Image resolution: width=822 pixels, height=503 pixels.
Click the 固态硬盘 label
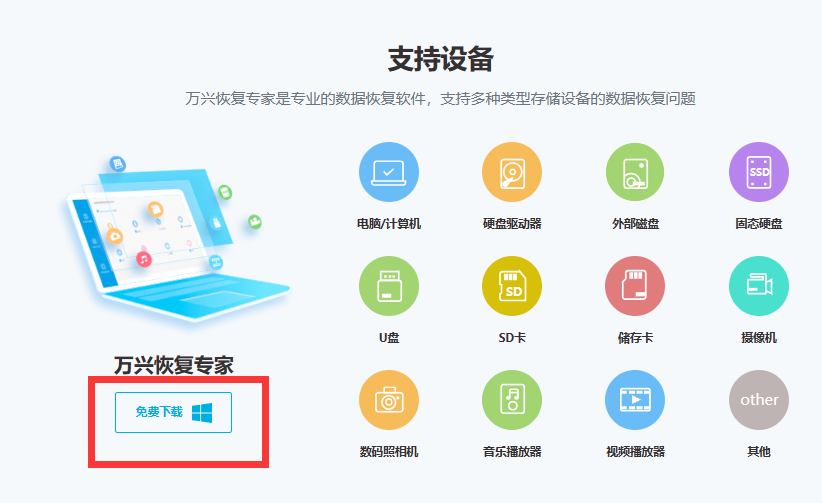point(759,224)
